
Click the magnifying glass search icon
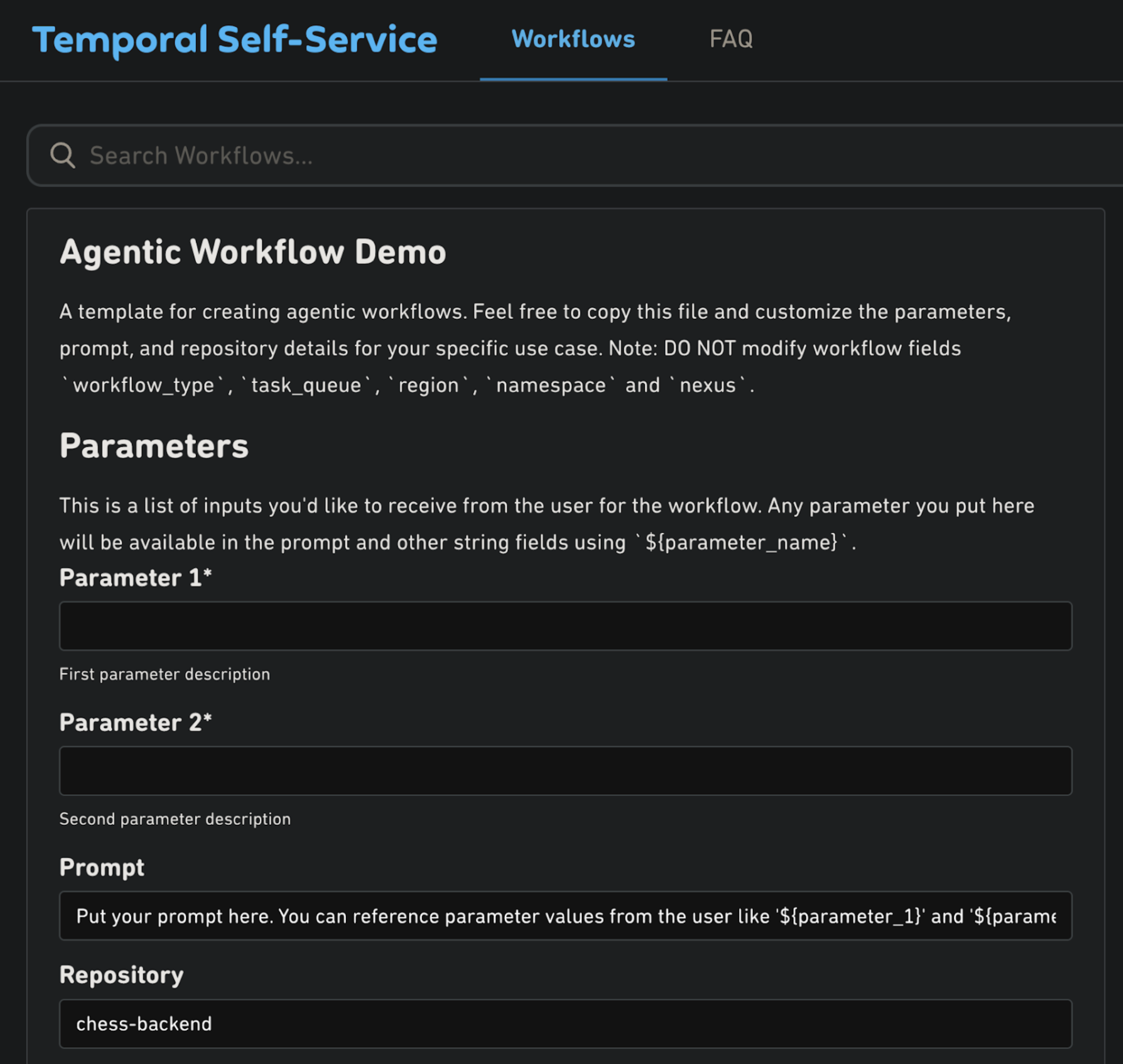(x=63, y=155)
